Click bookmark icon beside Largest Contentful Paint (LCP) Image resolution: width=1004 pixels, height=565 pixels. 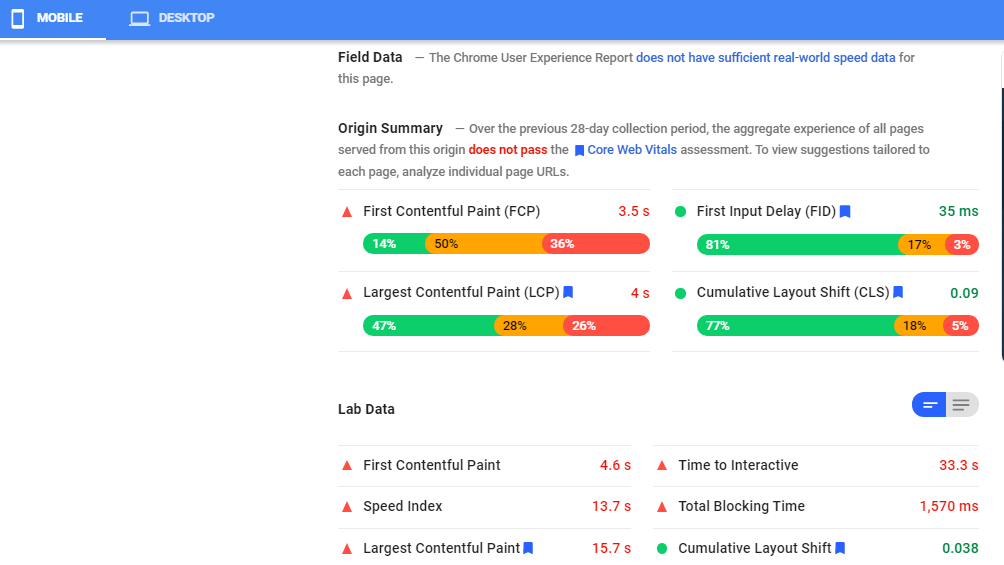coord(568,292)
